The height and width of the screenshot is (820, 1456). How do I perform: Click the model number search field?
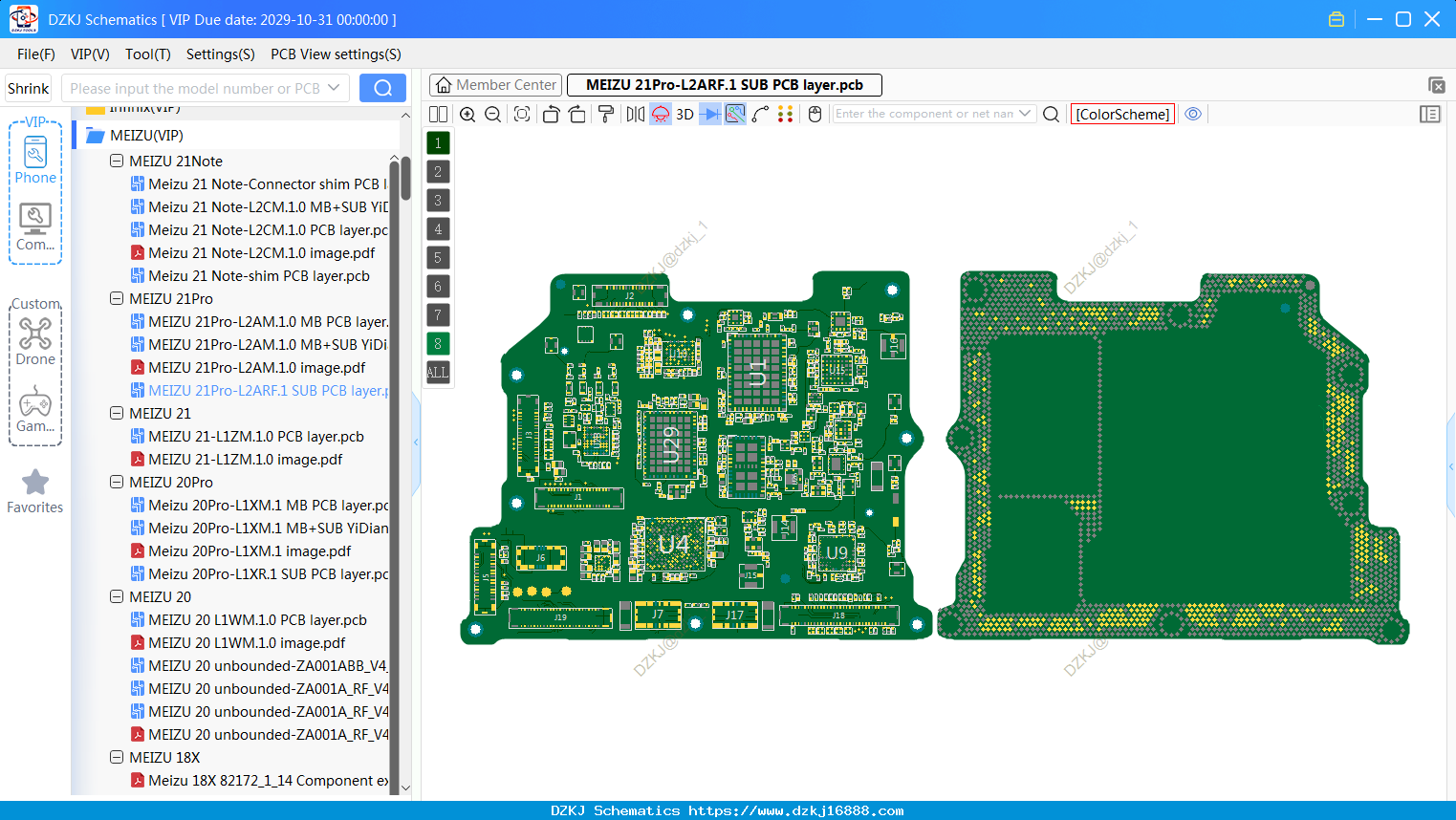[205, 88]
